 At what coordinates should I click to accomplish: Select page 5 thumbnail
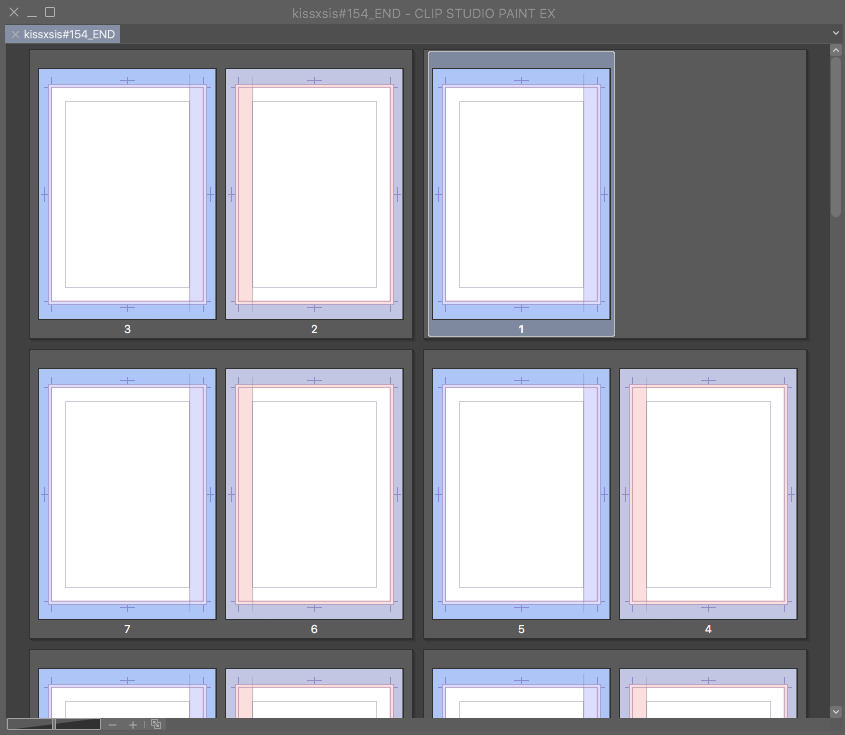tap(521, 494)
